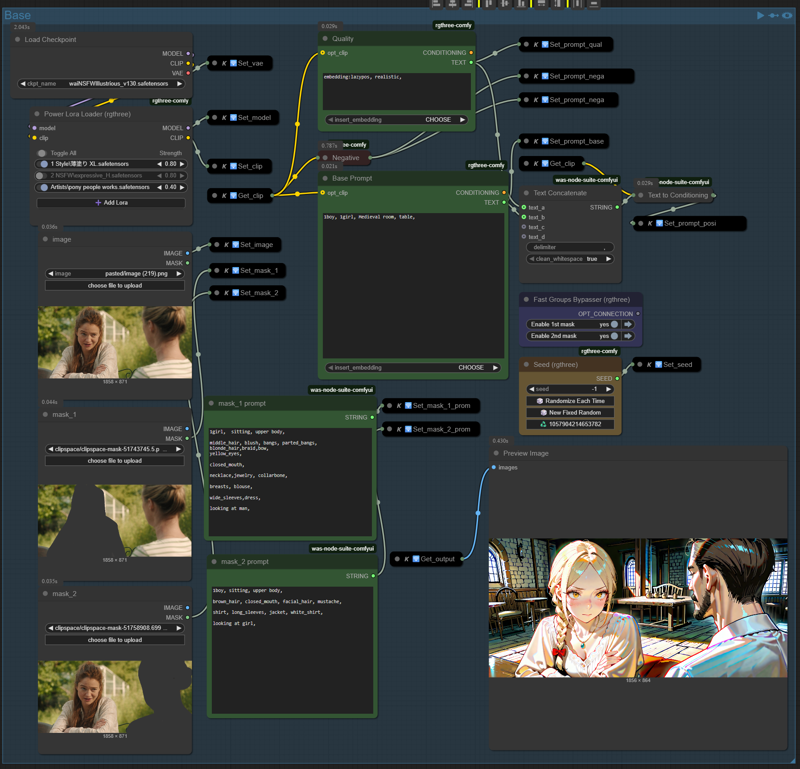Toggle the 1 Style XL.safetensors lora switch
800x769 pixels.
43,164
